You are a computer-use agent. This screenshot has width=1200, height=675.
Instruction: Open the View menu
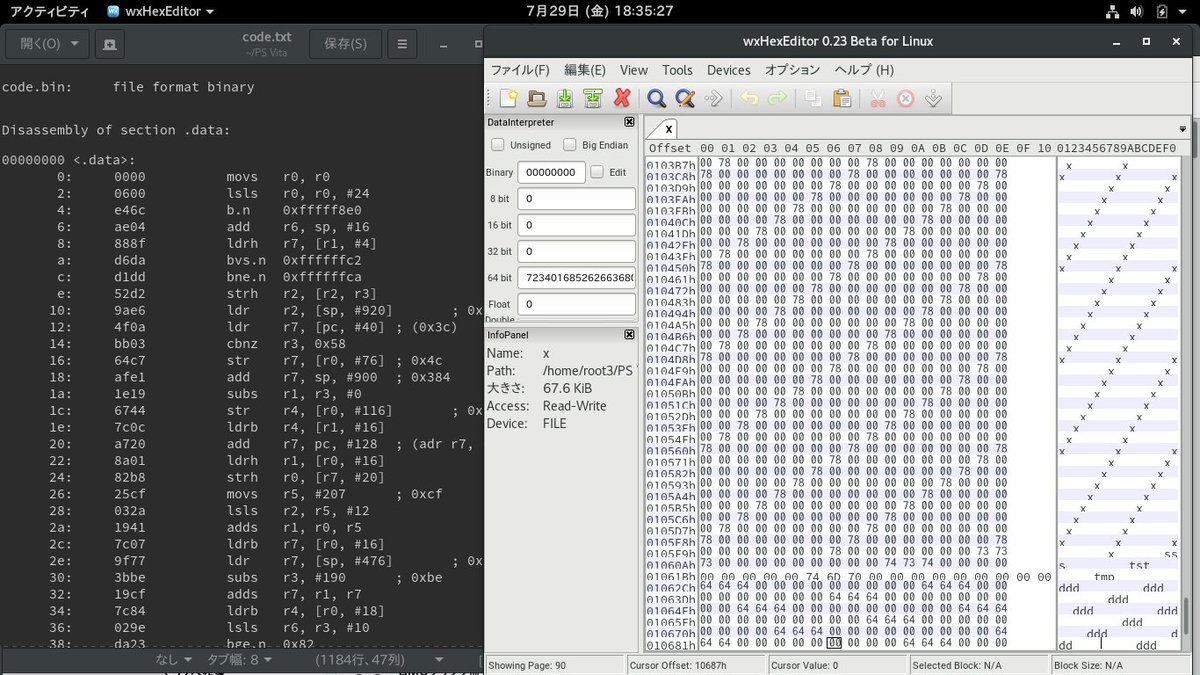(x=634, y=70)
